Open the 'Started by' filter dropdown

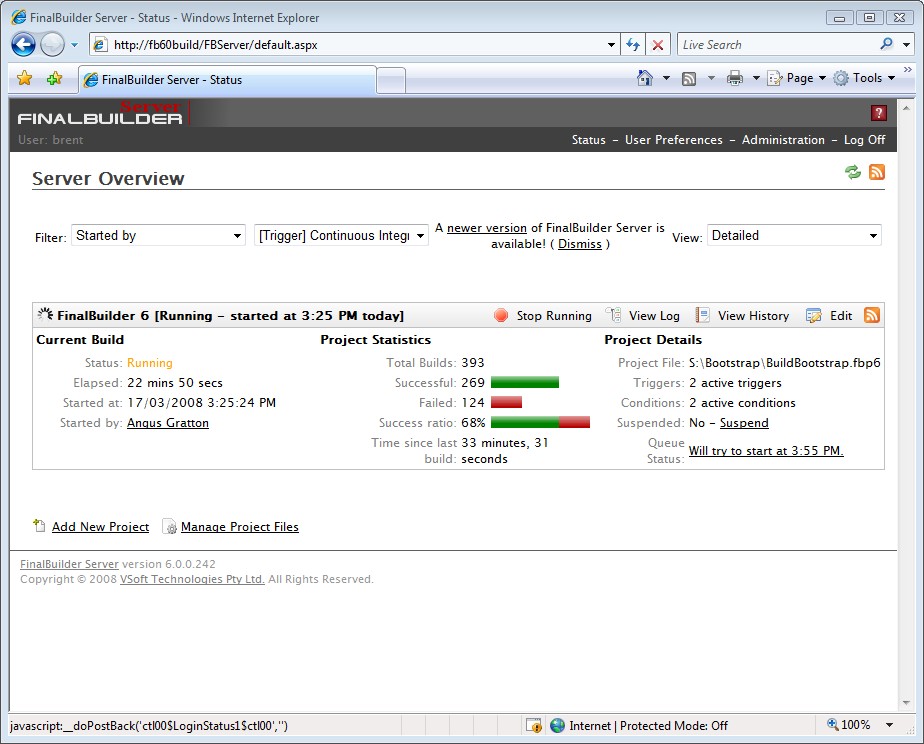pos(158,236)
